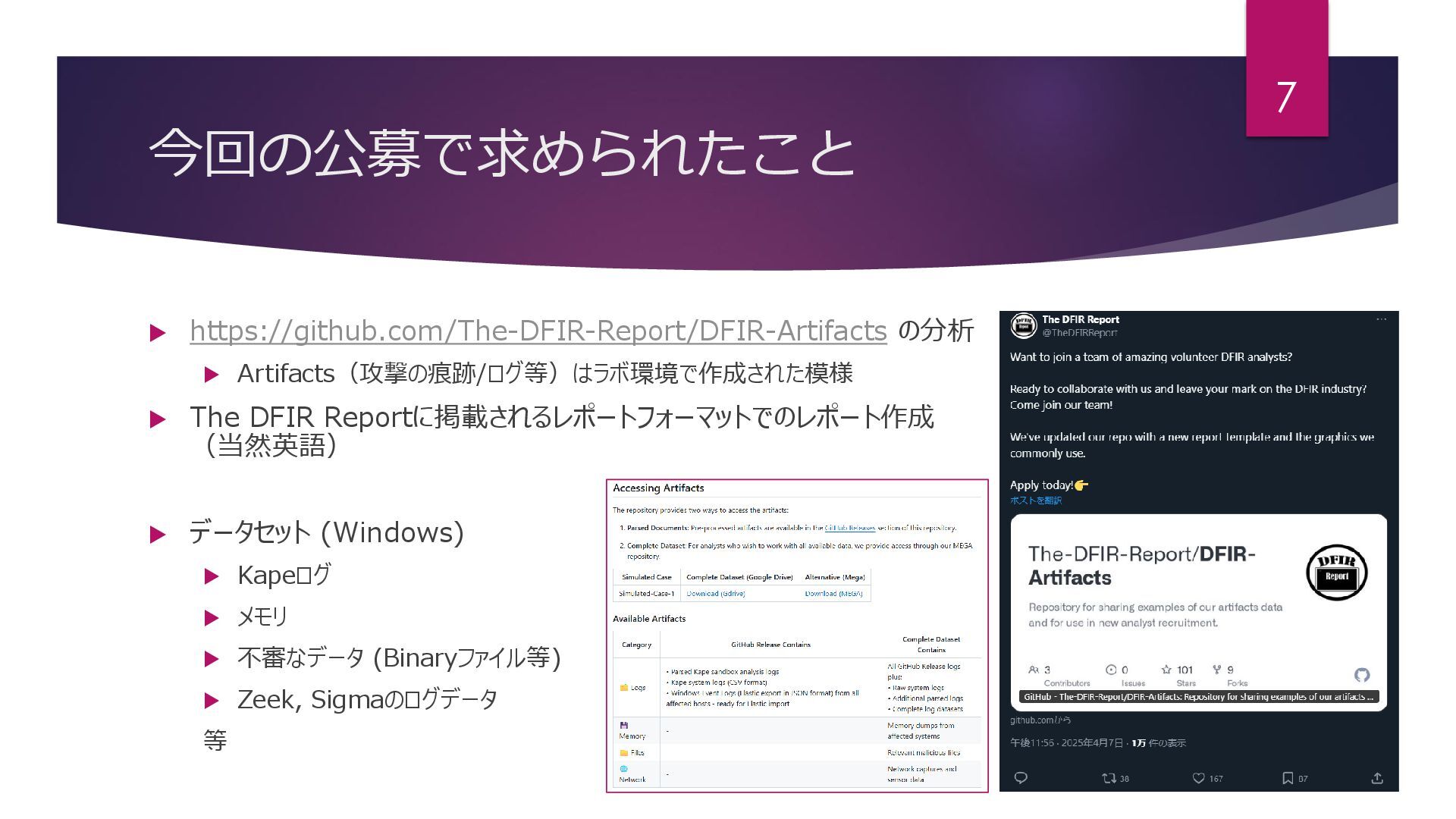Viewport: 1456px width, 819px height.
Task: Click the share upload icon on the tweet
Action: (1377, 778)
